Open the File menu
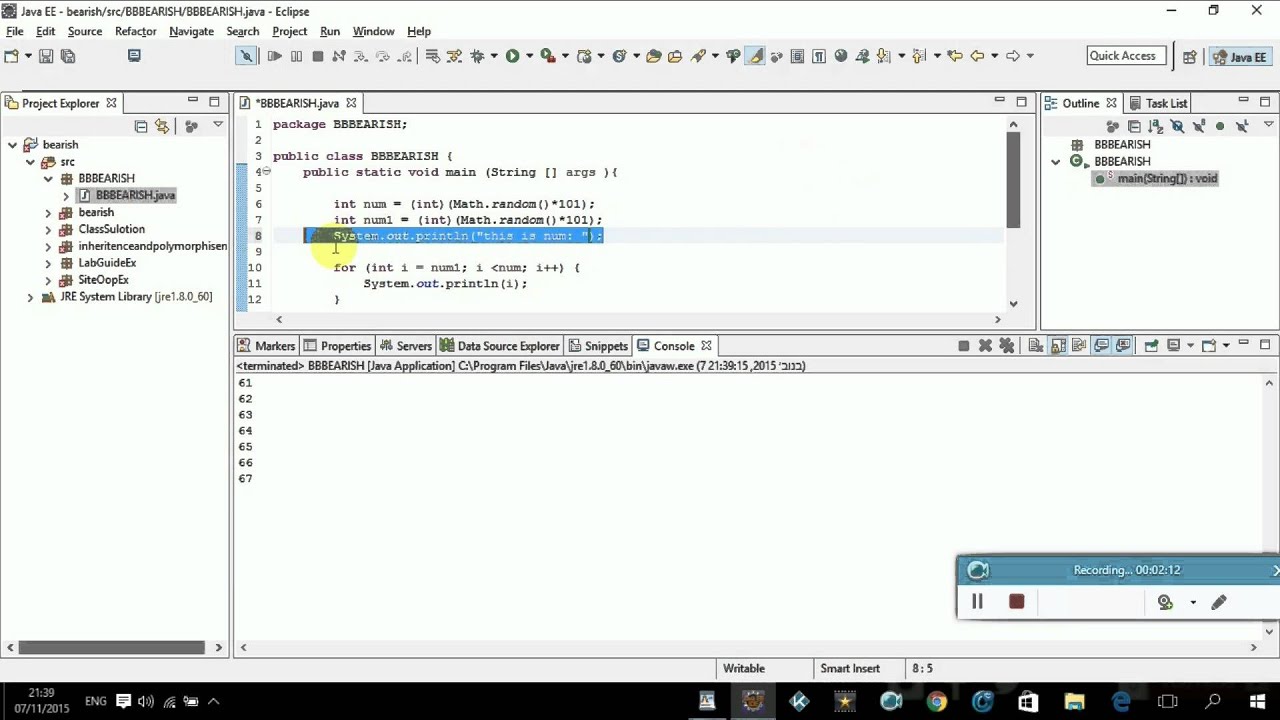 point(15,31)
